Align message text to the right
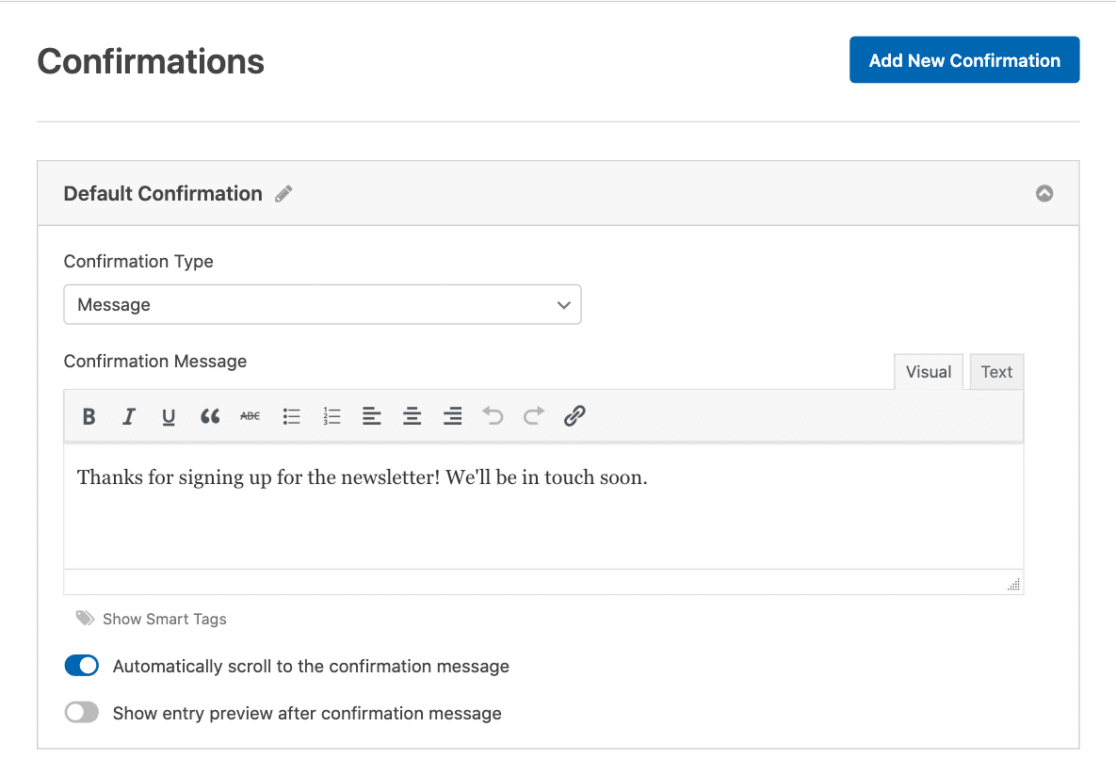 coord(453,416)
